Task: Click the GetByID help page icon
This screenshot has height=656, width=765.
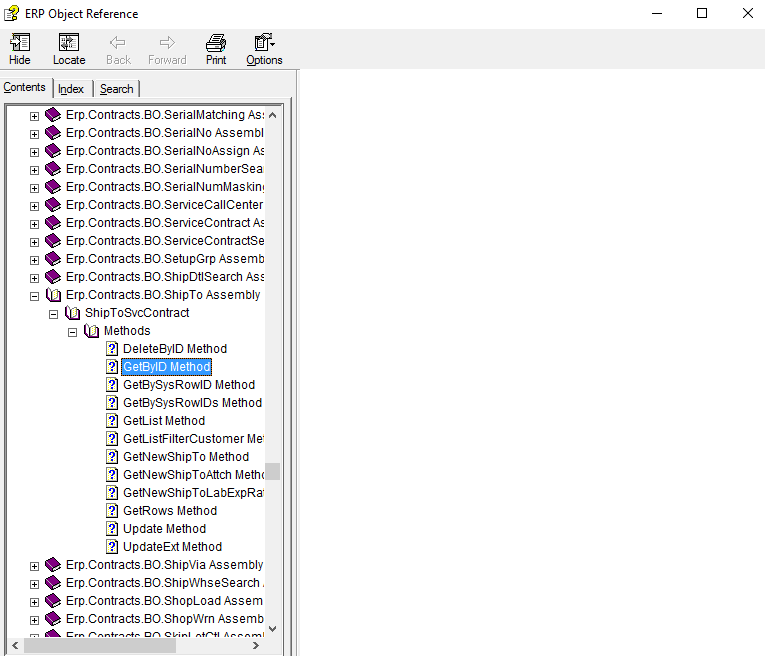Action: (x=112, y=367)
